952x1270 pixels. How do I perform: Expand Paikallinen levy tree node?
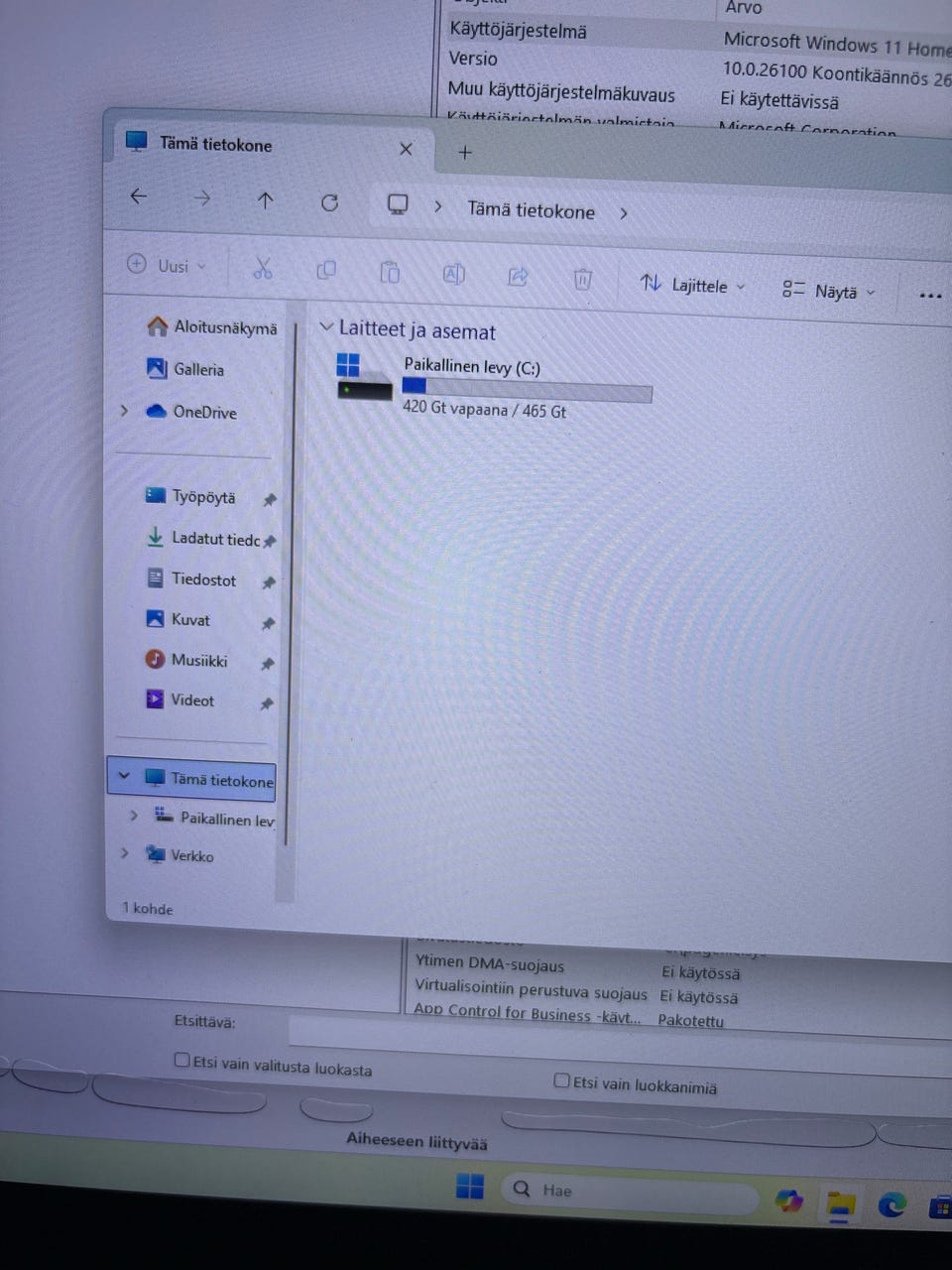134,815
